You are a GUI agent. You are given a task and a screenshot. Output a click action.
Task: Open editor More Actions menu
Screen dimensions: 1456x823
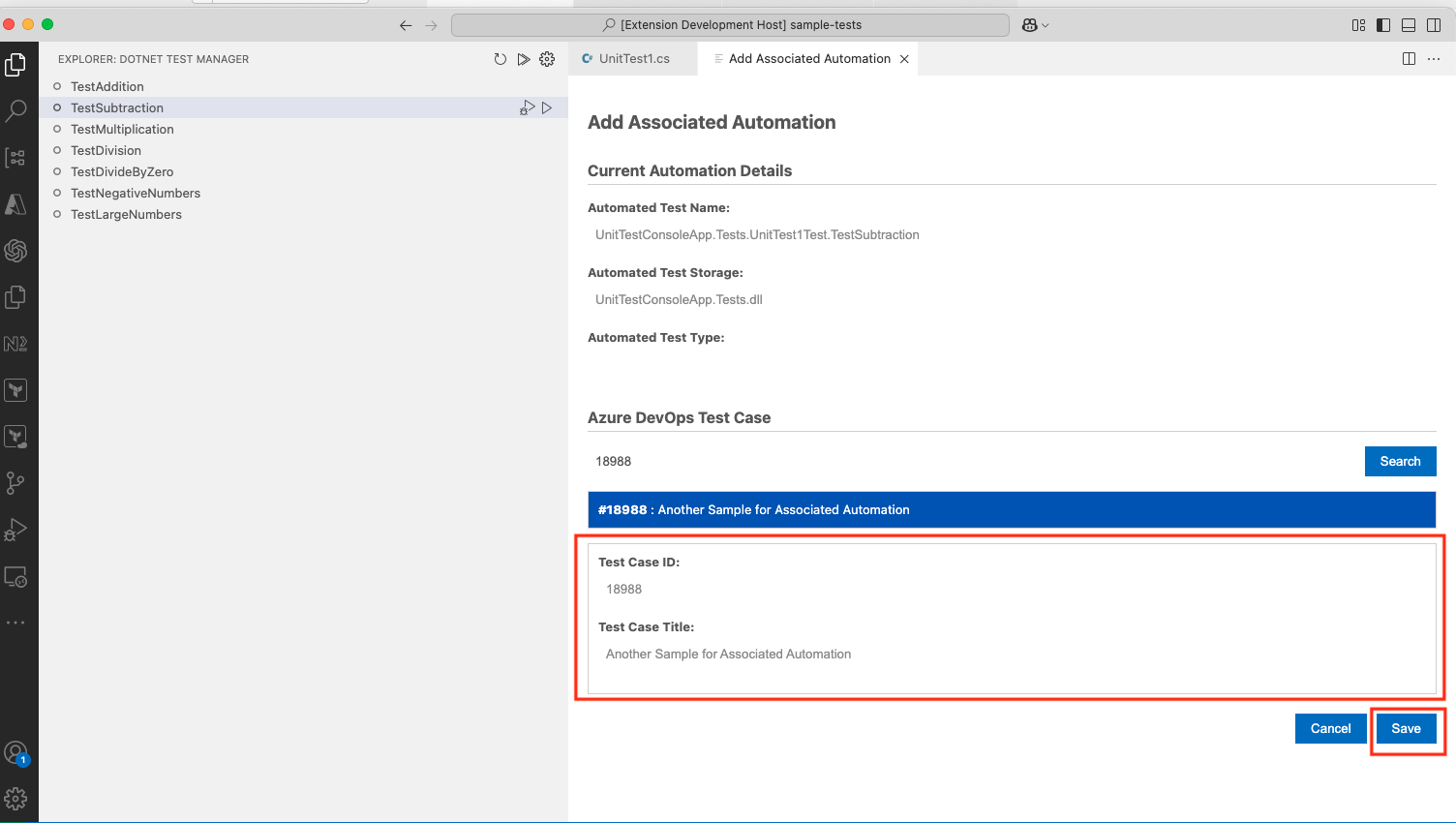(x=1434, y=59)
